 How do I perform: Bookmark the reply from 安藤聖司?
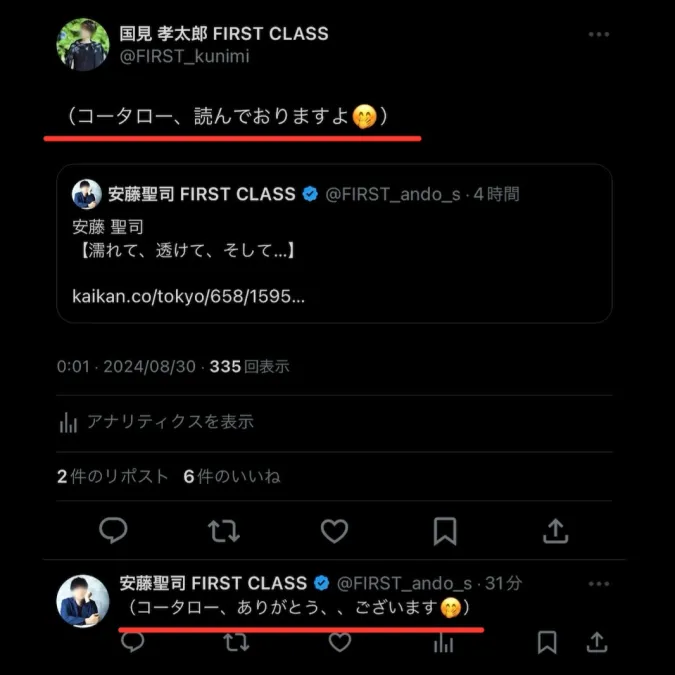click(547, 643)
